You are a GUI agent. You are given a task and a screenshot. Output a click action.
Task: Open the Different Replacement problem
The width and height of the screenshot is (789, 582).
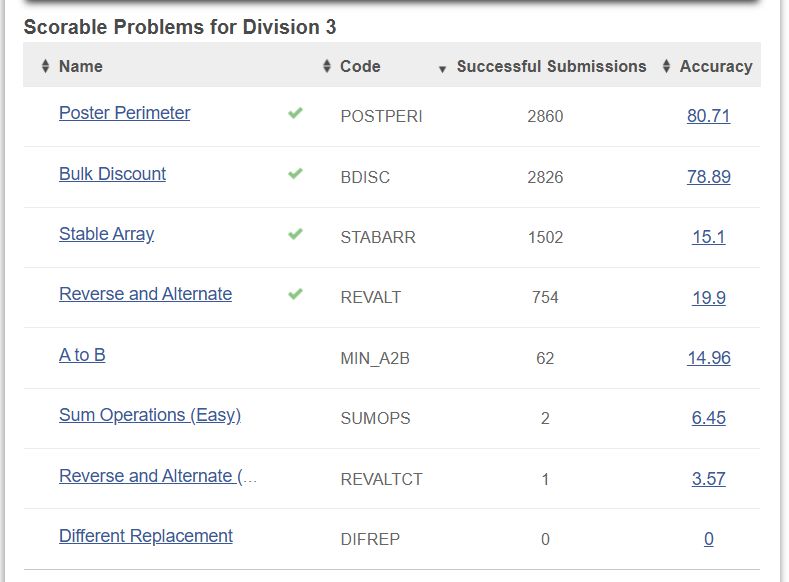click(x=145, y=536)
